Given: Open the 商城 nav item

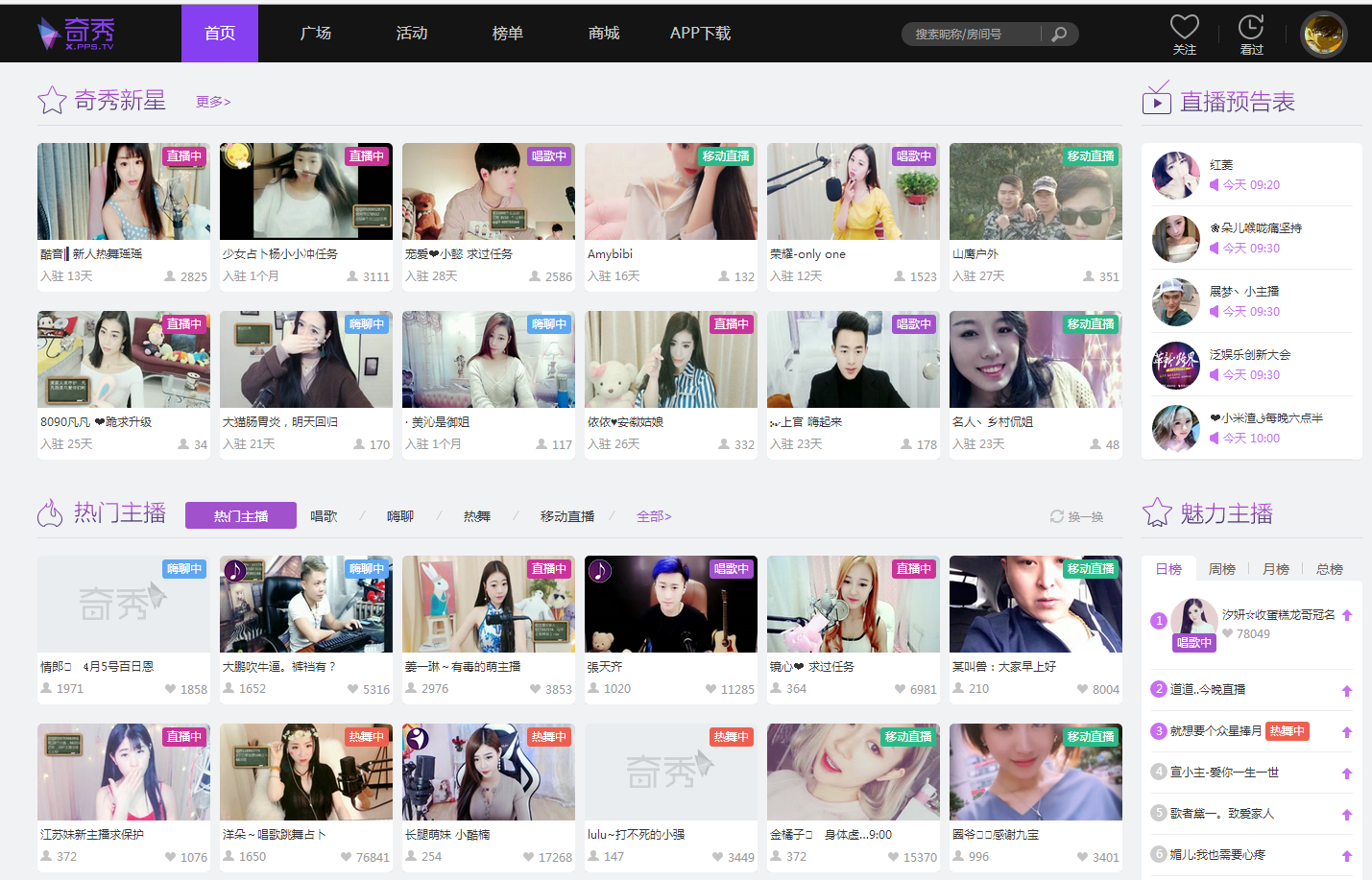Looking at the screenshot, I should [x=604, y=34].
